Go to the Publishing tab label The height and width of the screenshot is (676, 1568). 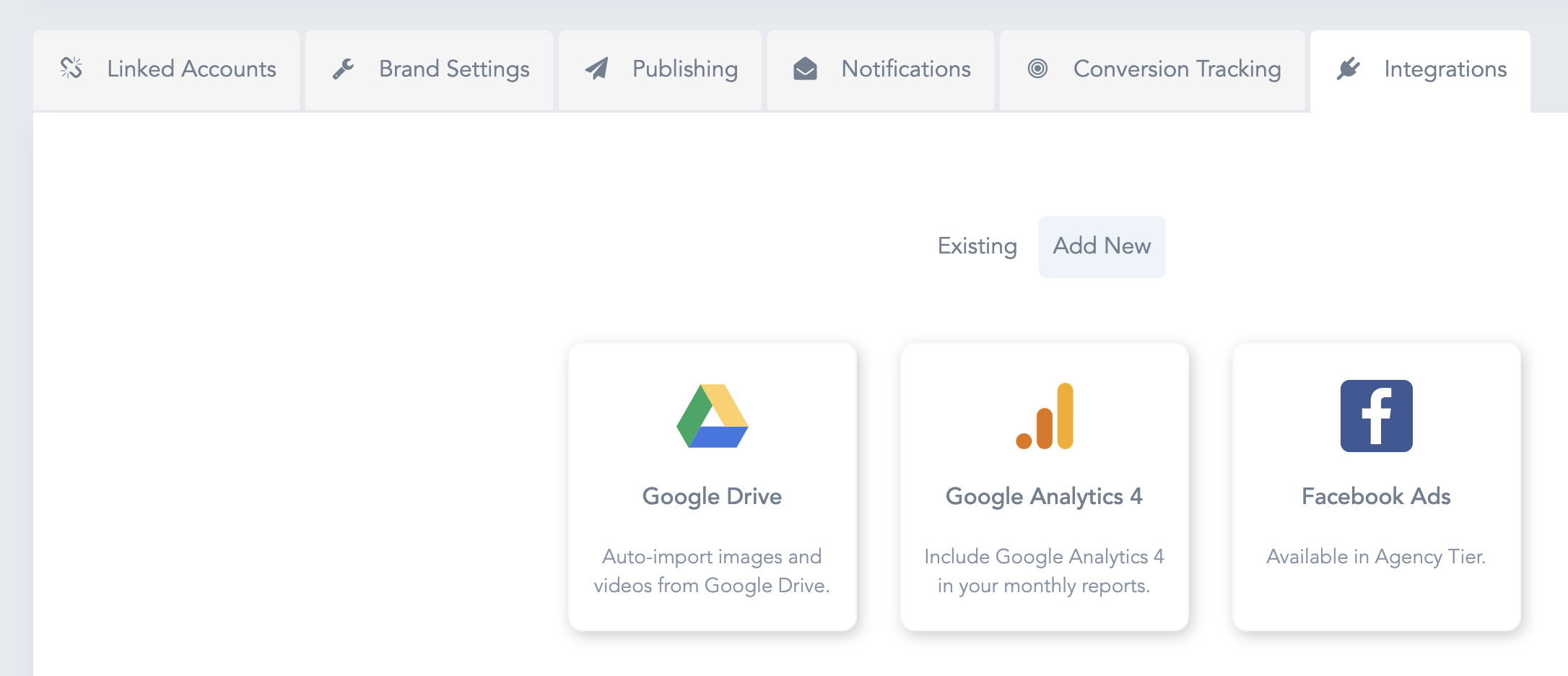coord(684,69)
